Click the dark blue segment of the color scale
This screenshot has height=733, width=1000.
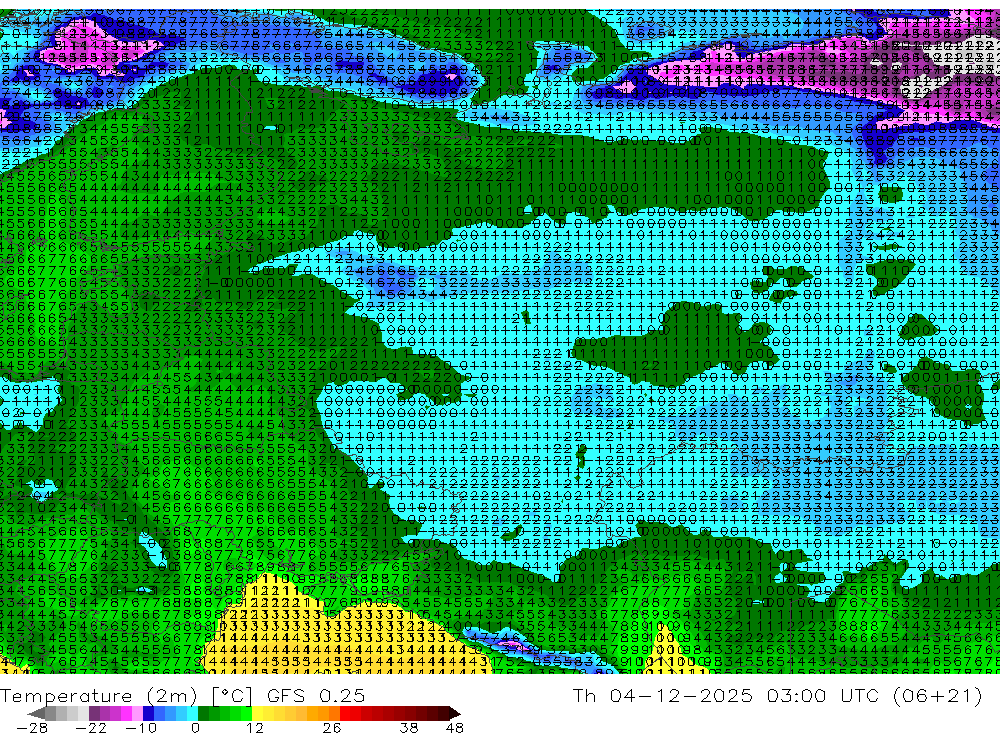[148, 713]
